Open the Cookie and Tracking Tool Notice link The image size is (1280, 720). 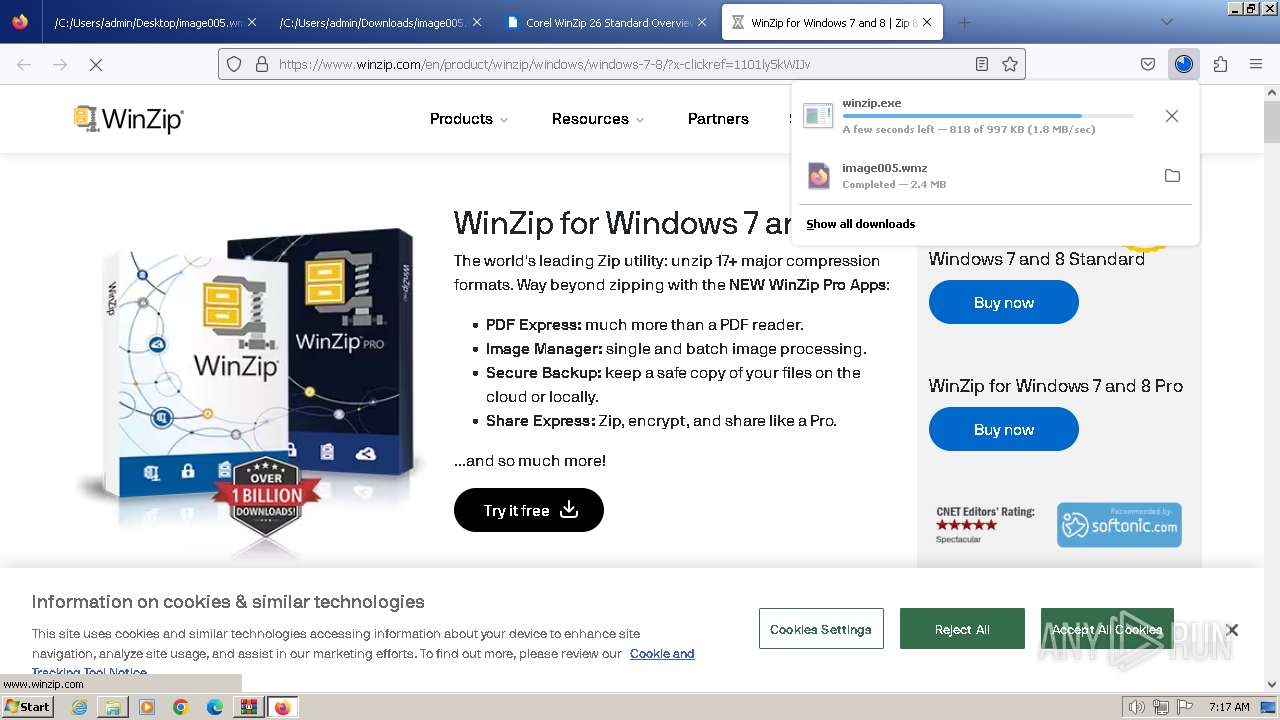[662, 654]
